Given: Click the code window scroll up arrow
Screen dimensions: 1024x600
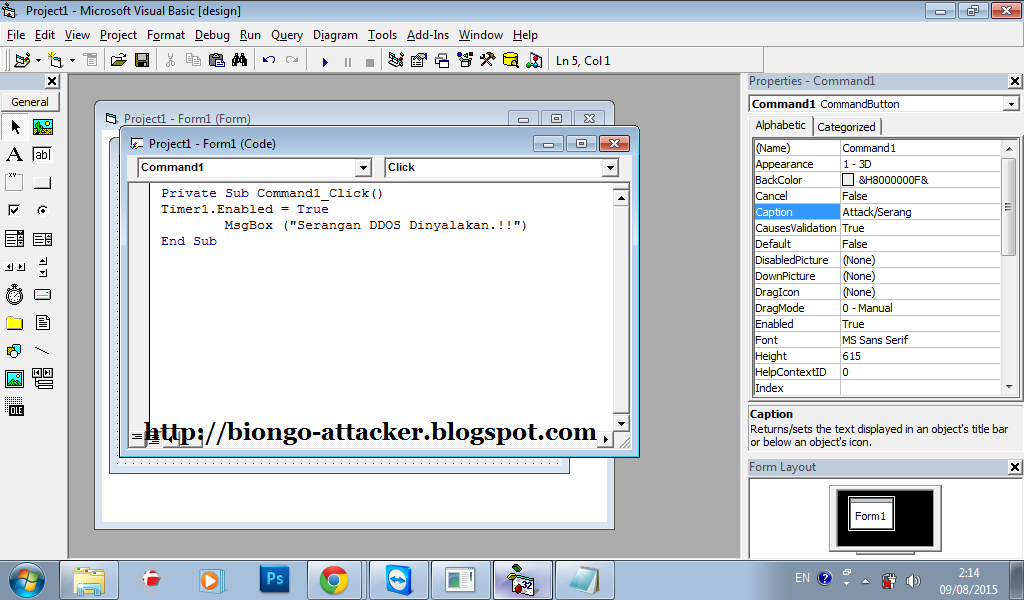Looking at the screenshot, I should click(x=621, y=197).
